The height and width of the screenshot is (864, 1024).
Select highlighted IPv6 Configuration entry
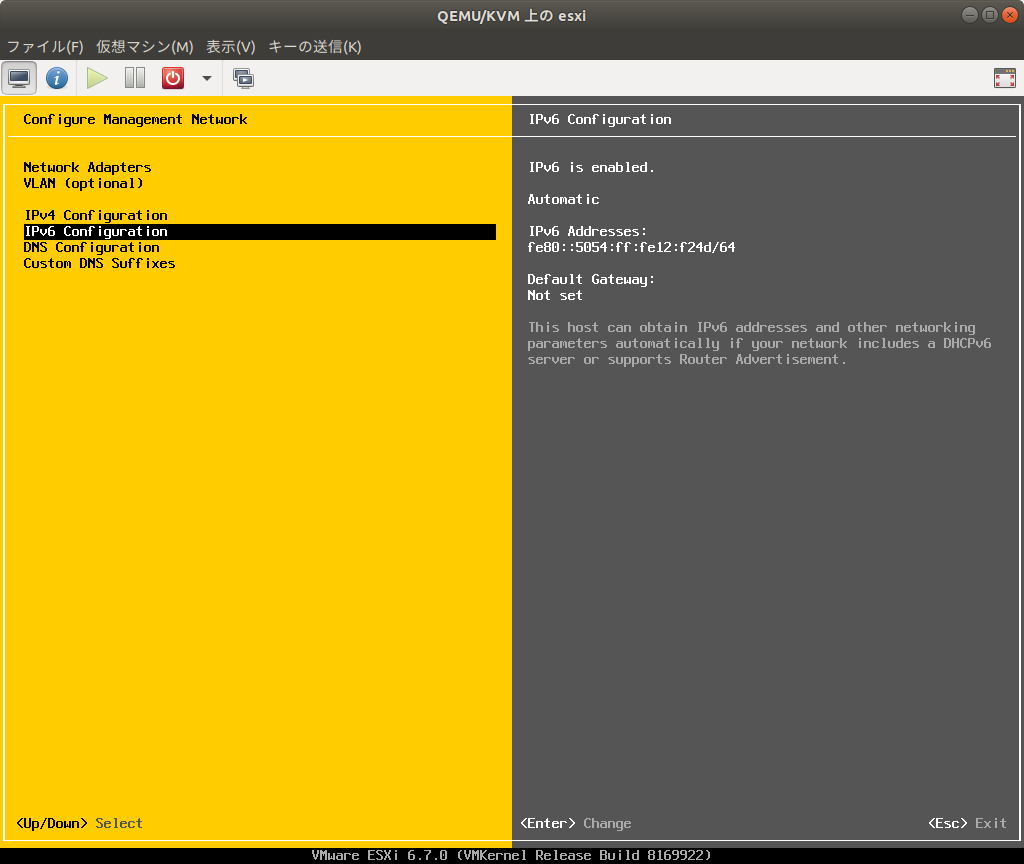[259, 232]
